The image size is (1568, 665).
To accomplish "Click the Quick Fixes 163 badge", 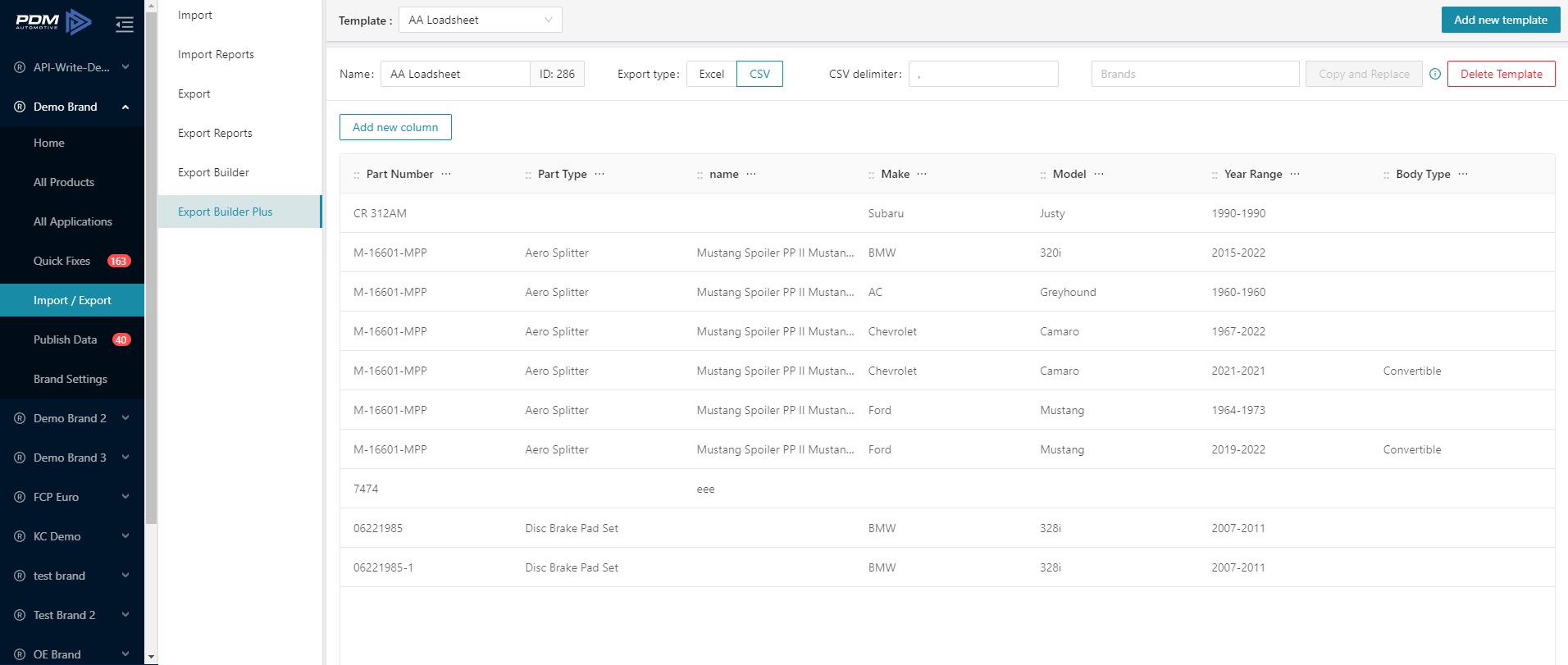I will [x=119, y=261].
